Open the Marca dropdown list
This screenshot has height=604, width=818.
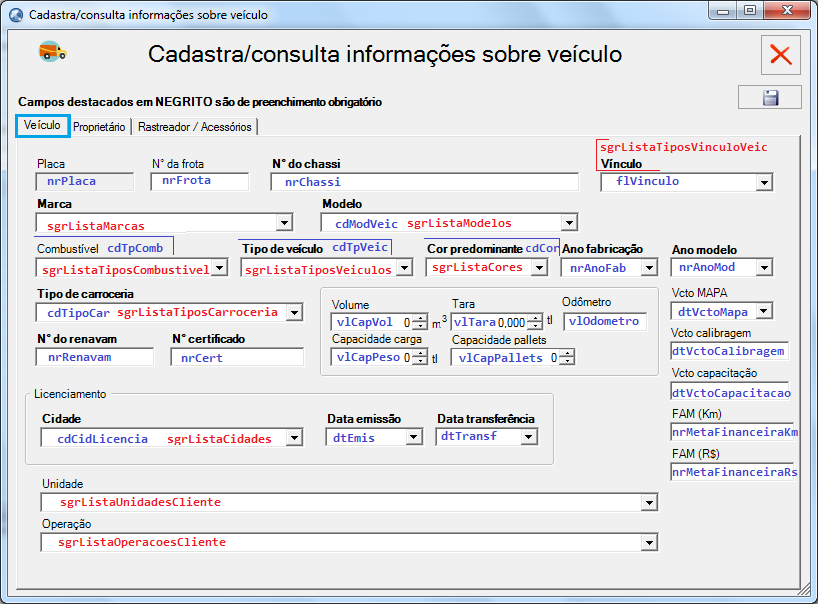[284, 223]
